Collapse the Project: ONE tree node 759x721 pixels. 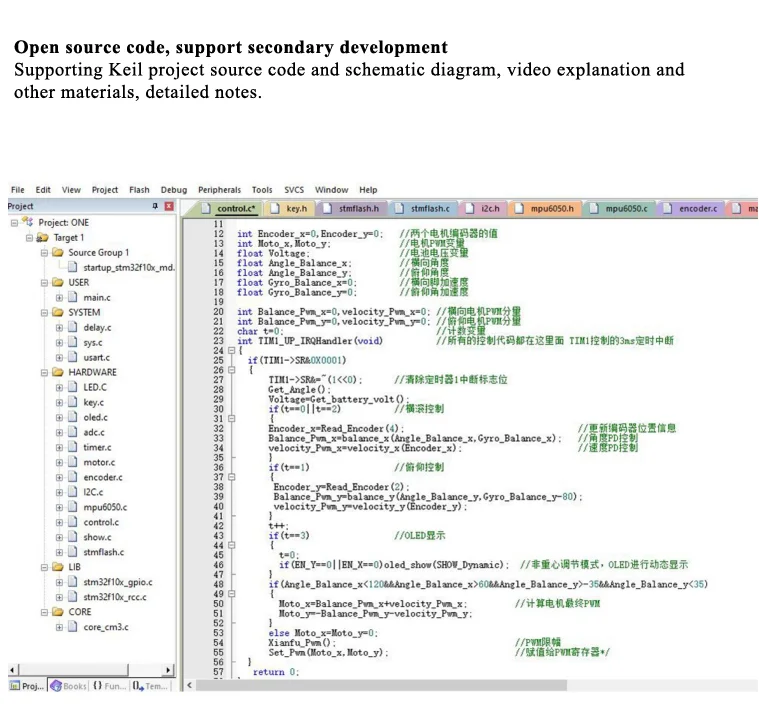point(15,223)
